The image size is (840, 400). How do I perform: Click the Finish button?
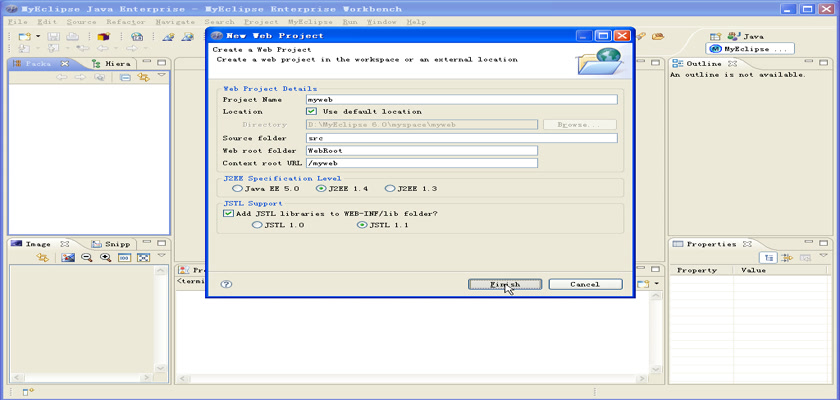(x=505, y=284)
